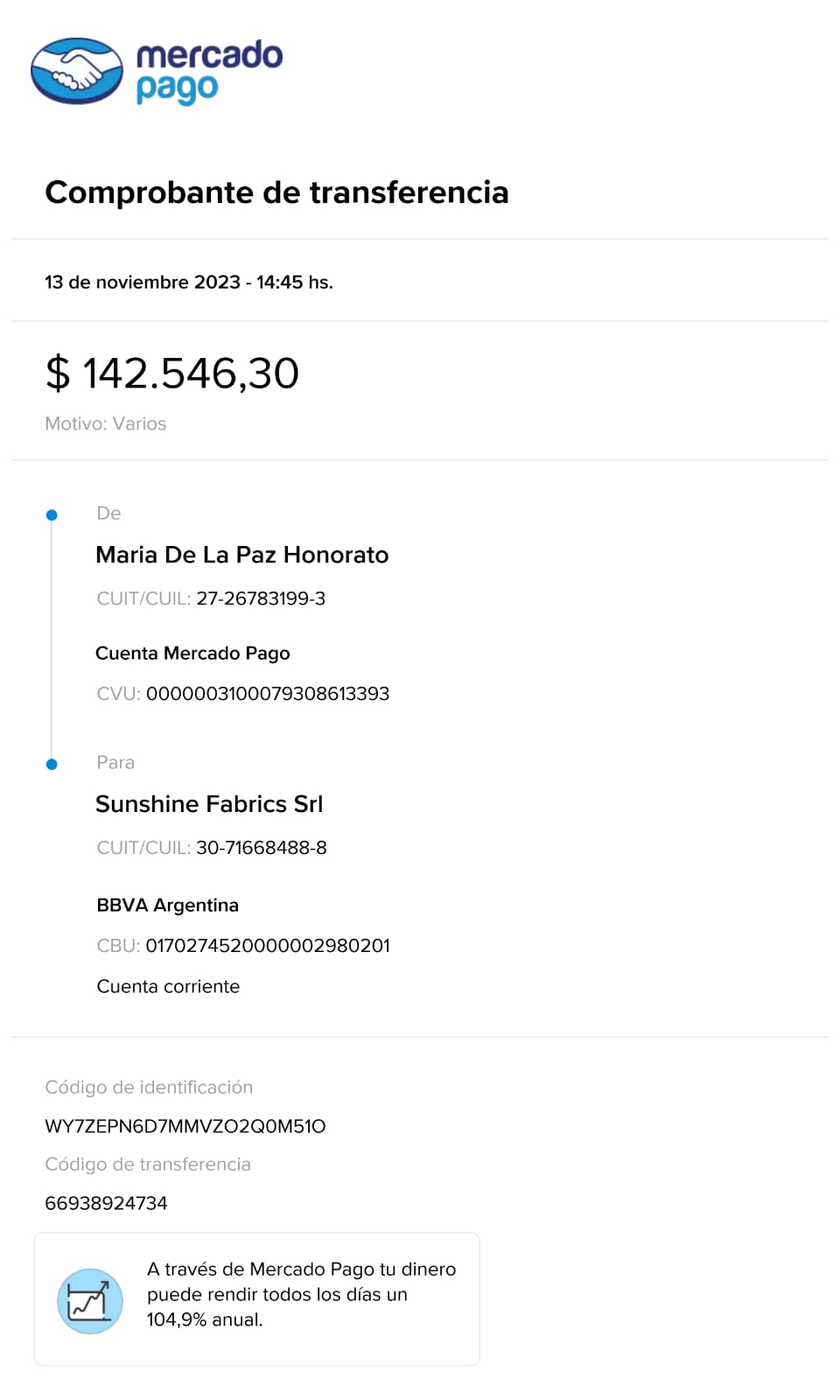
Task: Click sender name Maria De La Paz Honorato
Action: (241, 555)
